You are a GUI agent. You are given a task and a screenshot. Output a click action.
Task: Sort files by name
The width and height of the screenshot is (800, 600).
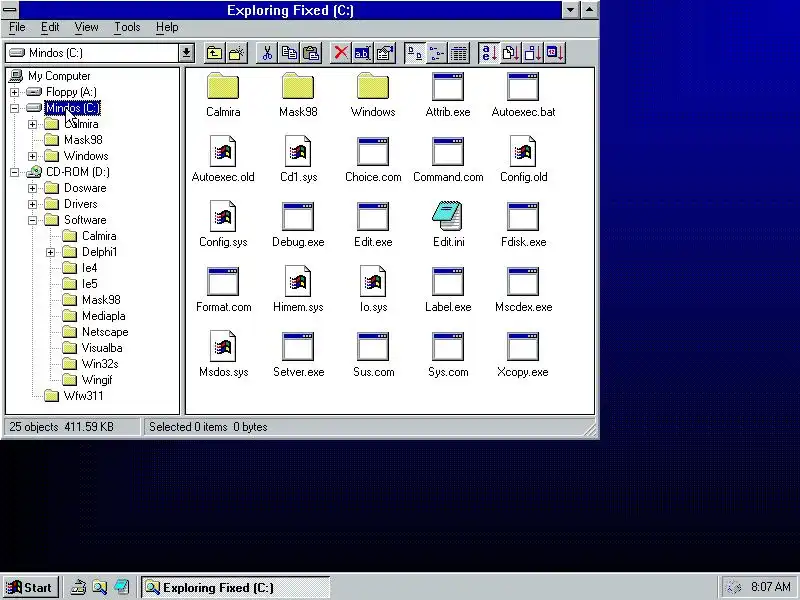tap(489, 53)
